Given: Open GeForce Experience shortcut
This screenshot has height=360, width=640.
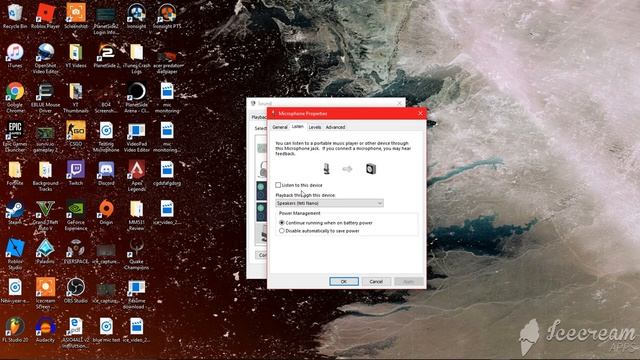Looking at the screenshot, I should 76,215.
